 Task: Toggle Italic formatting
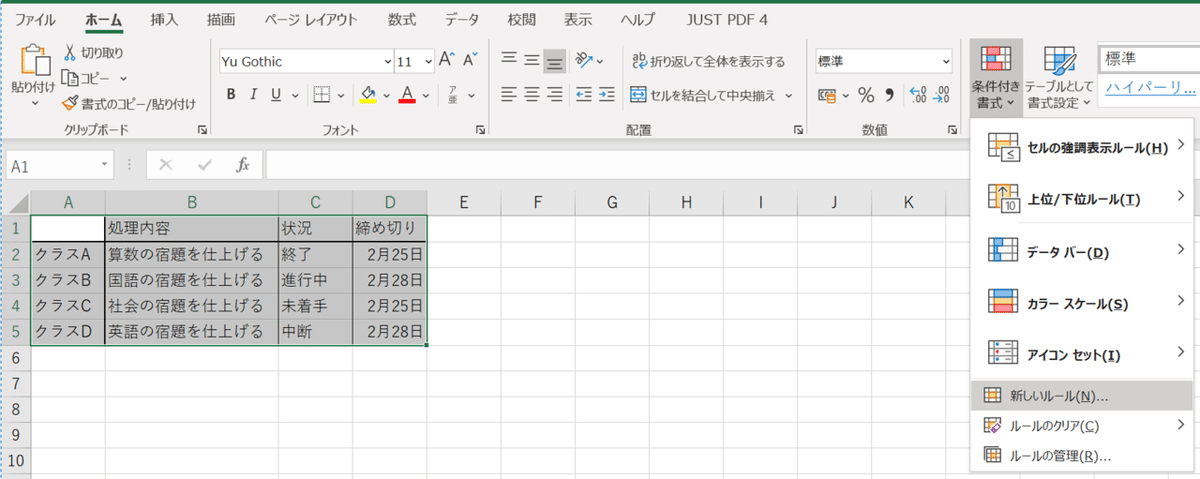tap(254, 95)
